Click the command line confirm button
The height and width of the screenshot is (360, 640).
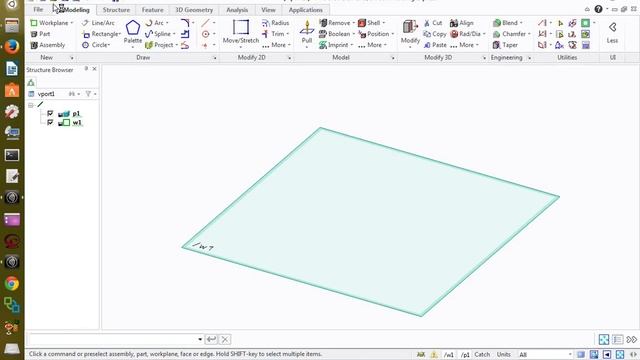click(211, 339)
